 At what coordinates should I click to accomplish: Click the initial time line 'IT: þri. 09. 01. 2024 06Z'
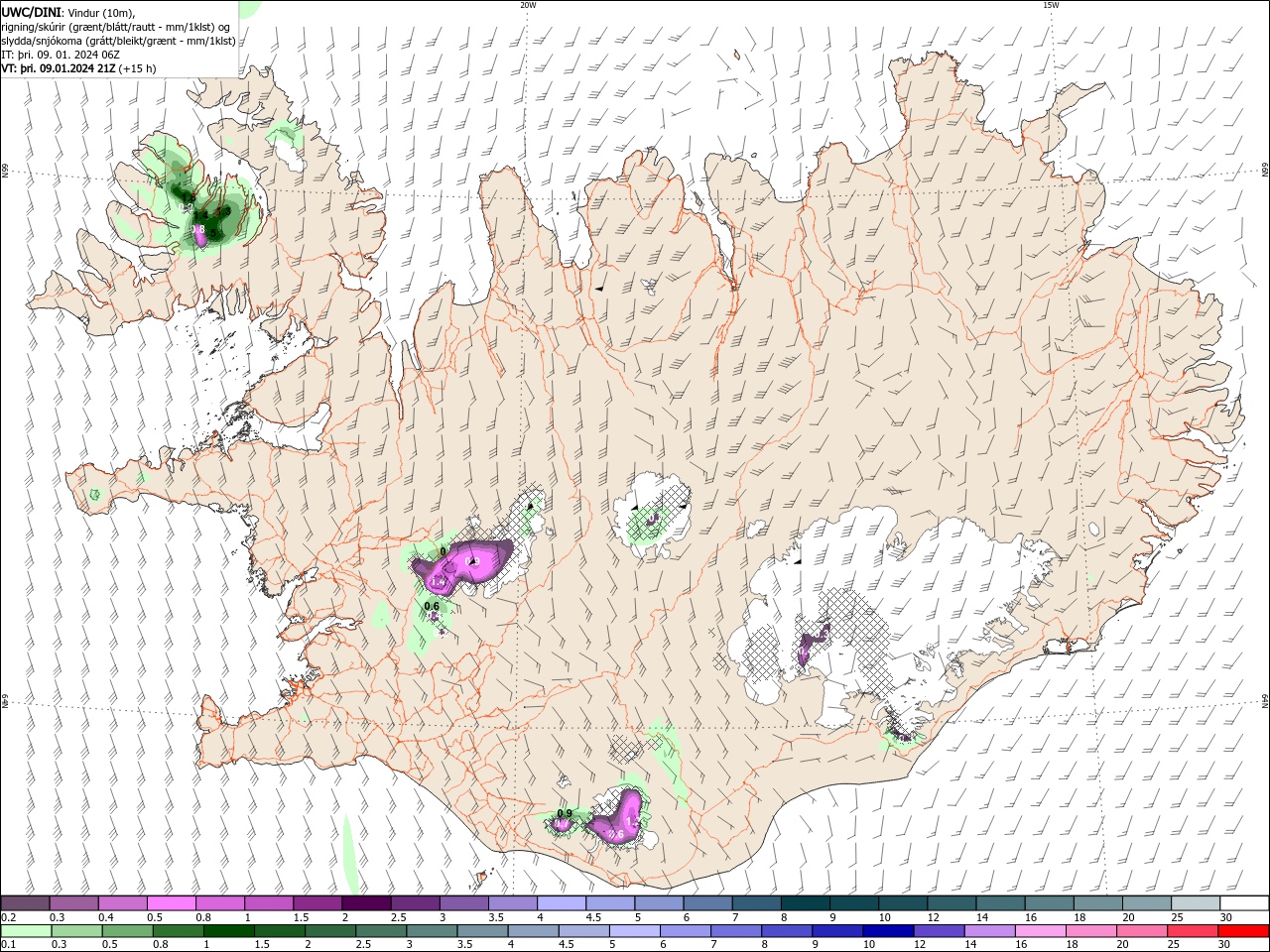click(61, 55)
